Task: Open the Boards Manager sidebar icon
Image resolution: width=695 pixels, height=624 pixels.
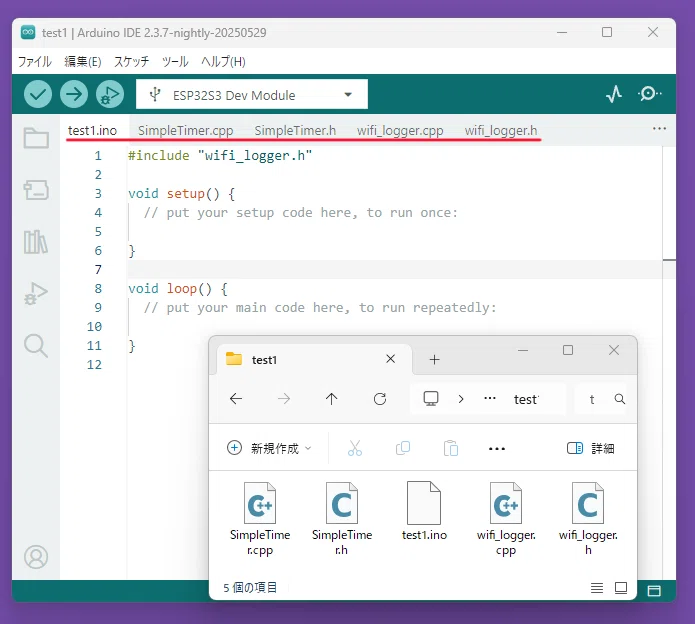Action: (36, 190)
